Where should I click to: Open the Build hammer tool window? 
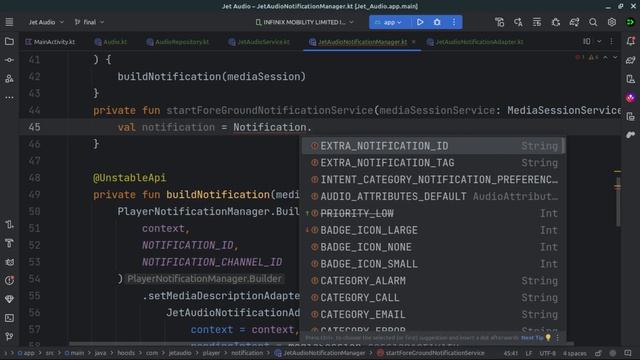[x=9, y=243]
